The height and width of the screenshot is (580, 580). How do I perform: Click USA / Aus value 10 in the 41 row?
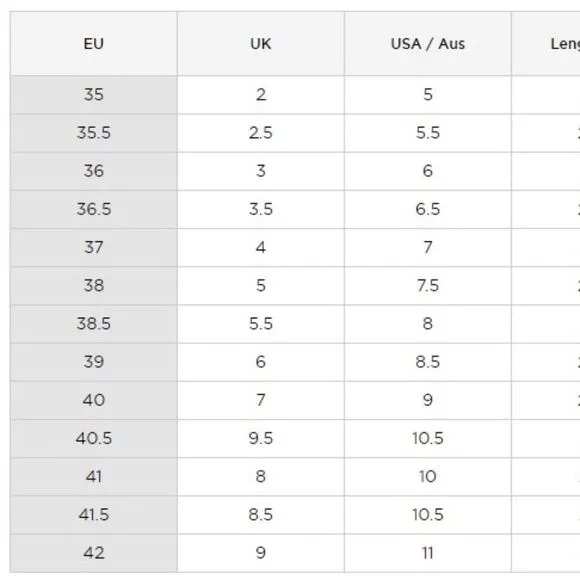click(x=428, y=476)
